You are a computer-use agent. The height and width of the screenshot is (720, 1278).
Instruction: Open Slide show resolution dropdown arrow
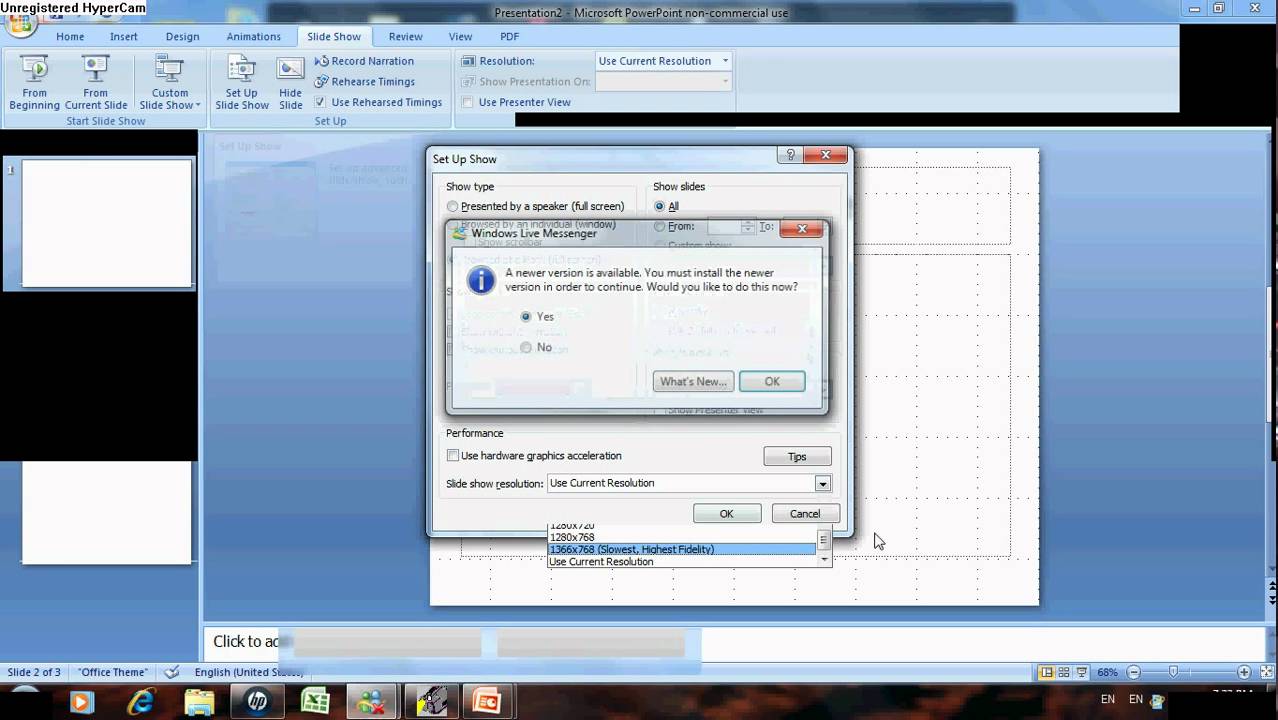point(822,484)
